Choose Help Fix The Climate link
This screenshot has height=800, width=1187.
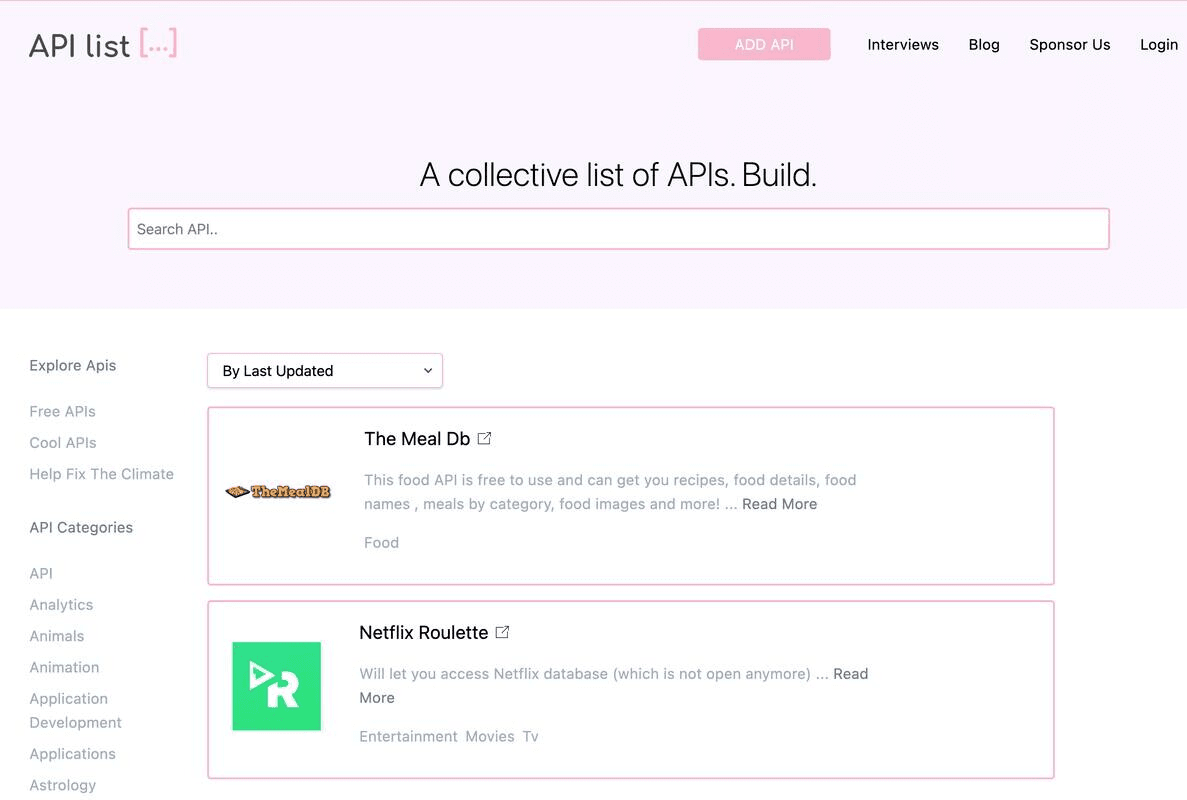101,474
